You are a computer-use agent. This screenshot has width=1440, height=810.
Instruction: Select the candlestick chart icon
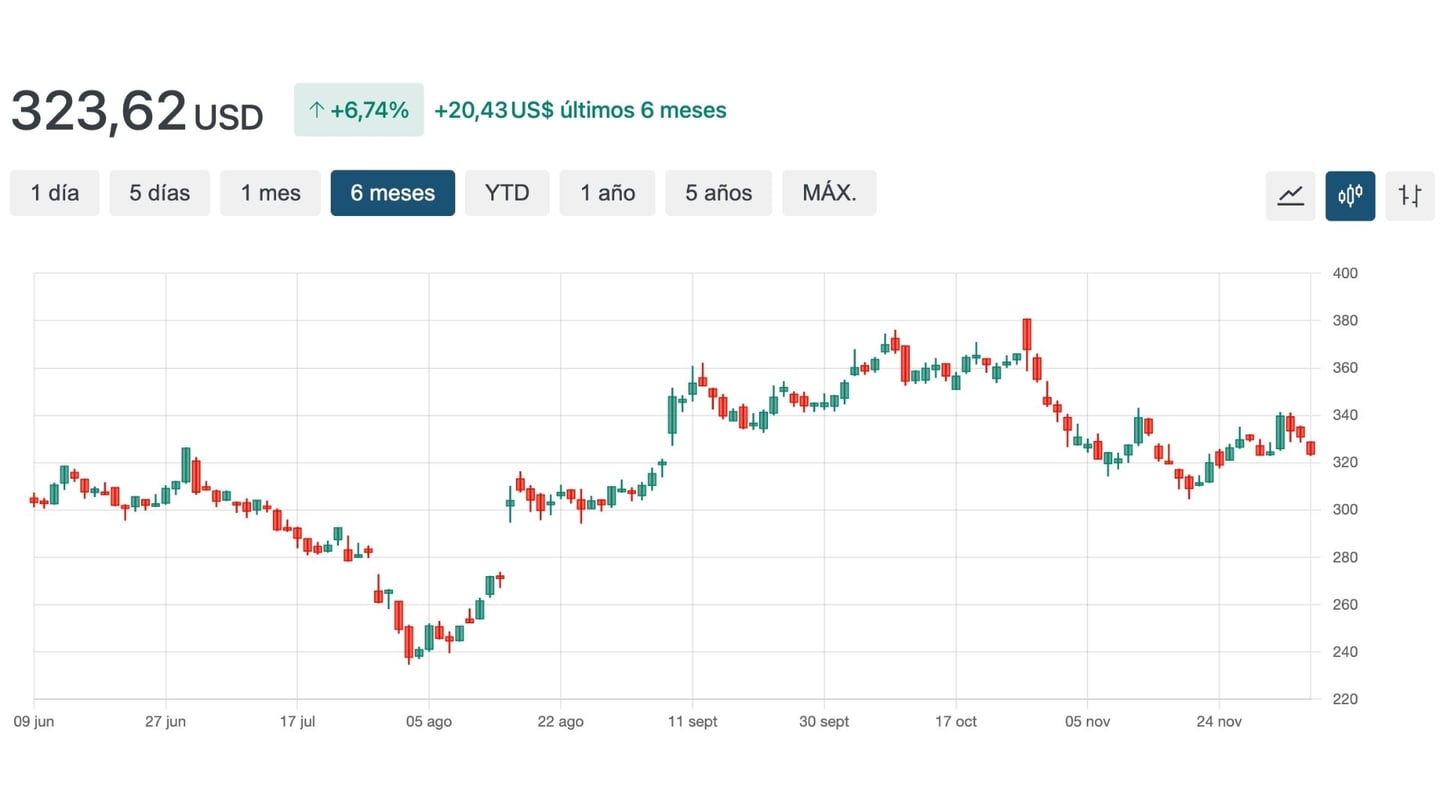[x=1350, y=195]
